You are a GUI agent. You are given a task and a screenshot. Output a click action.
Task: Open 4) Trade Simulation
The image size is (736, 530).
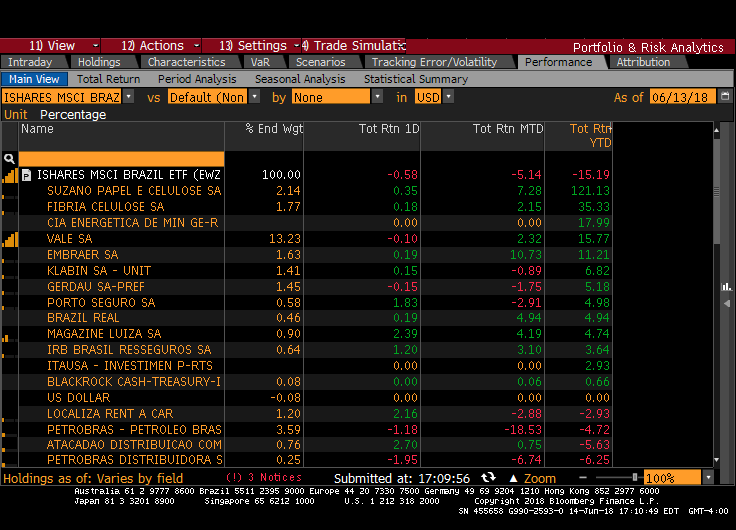pos(353,46)
